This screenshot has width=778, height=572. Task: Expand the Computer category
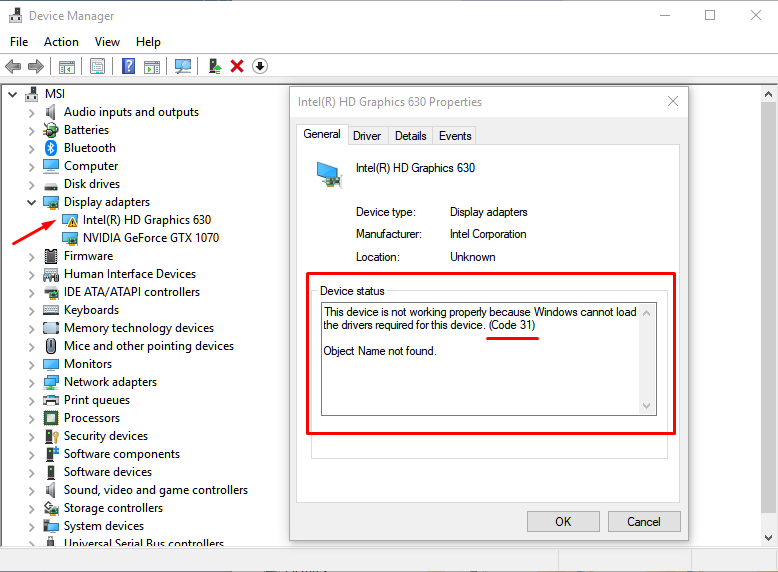click(32, 166)
